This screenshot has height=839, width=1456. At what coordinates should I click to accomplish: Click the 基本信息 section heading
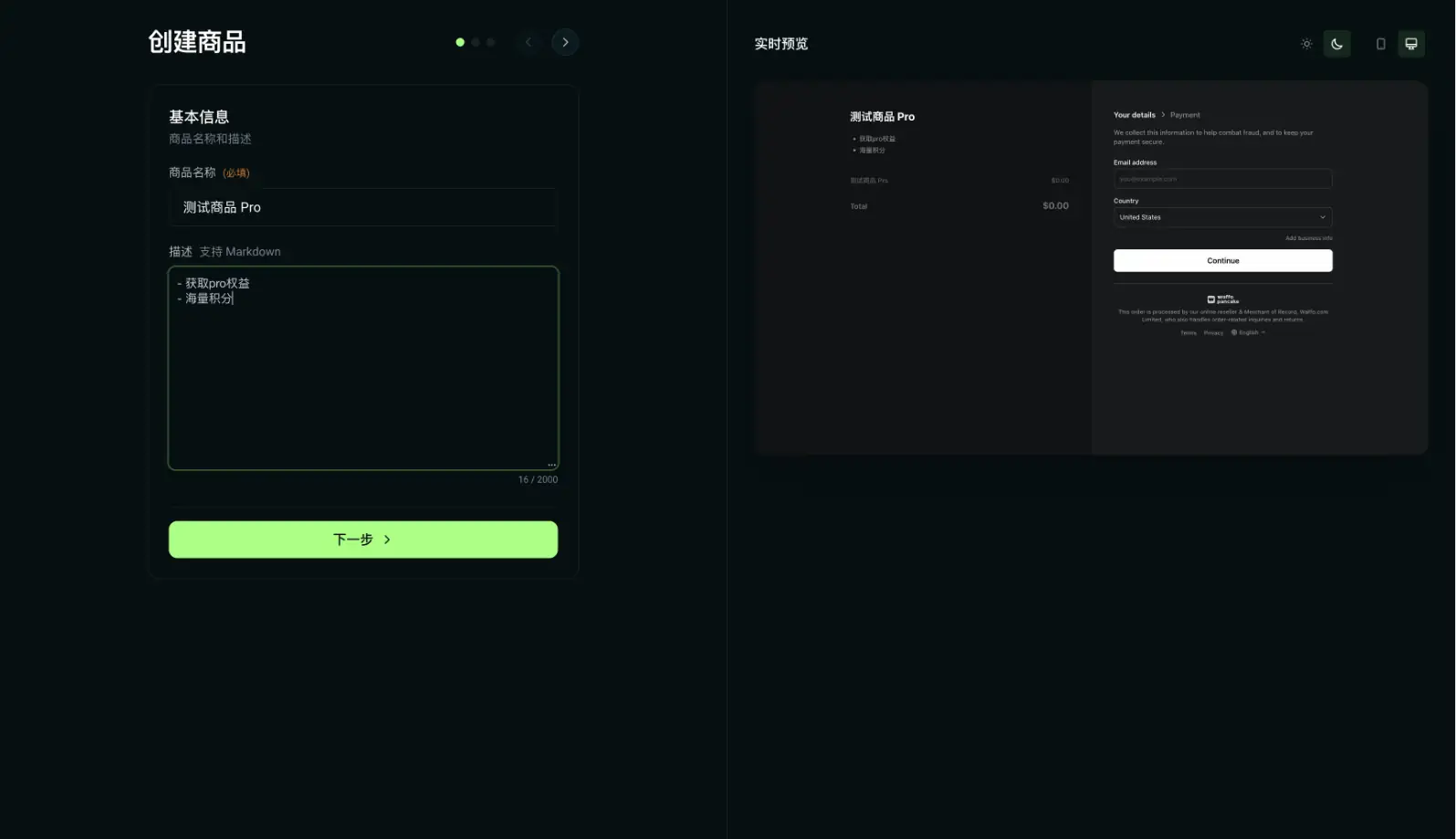coord(199,117)
